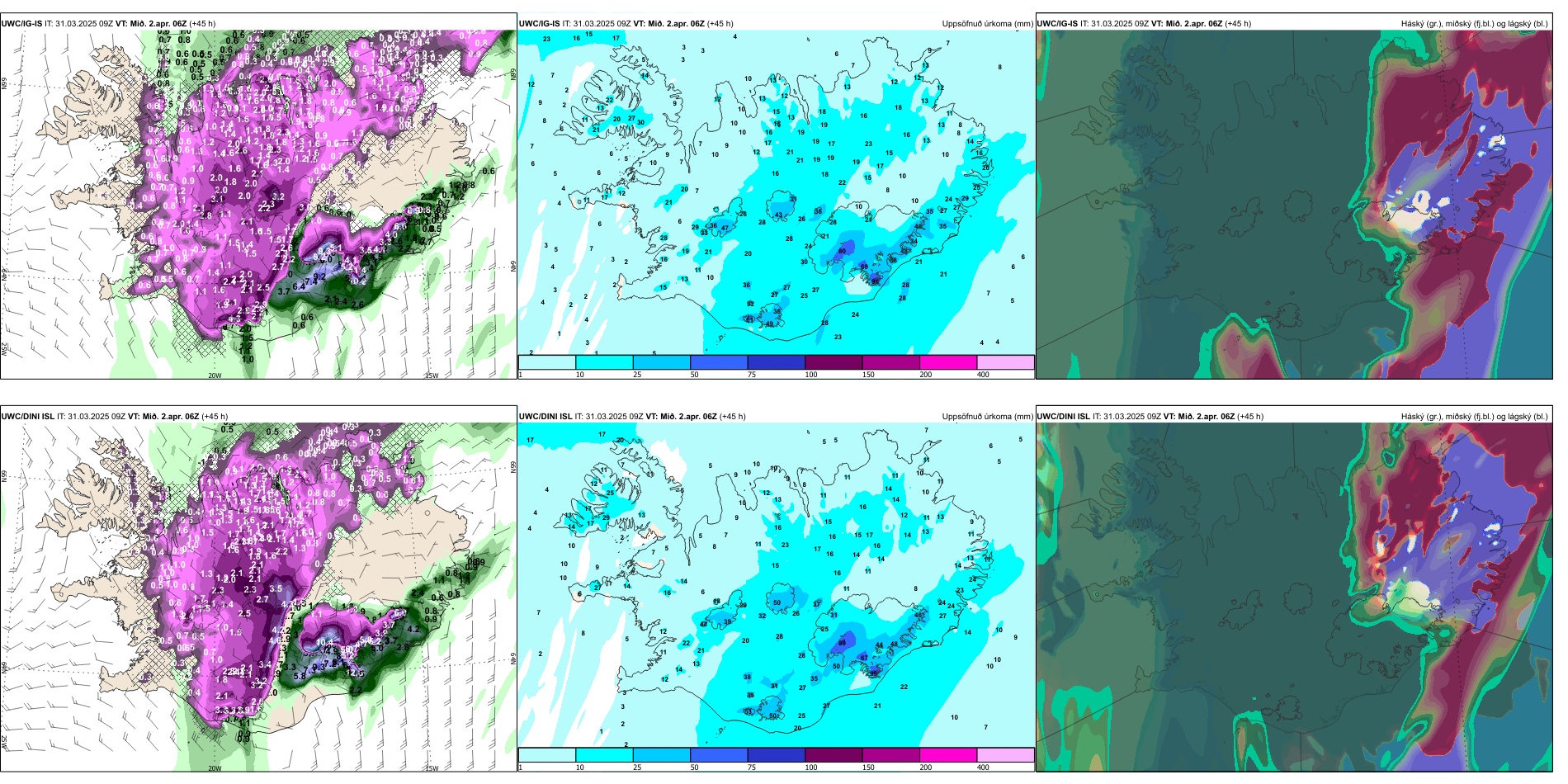Pick the 75–100 mm dark blue swatch in DINI ISL legend
The height and width of the screenshot is (784, 1568).
pos(776,755)
